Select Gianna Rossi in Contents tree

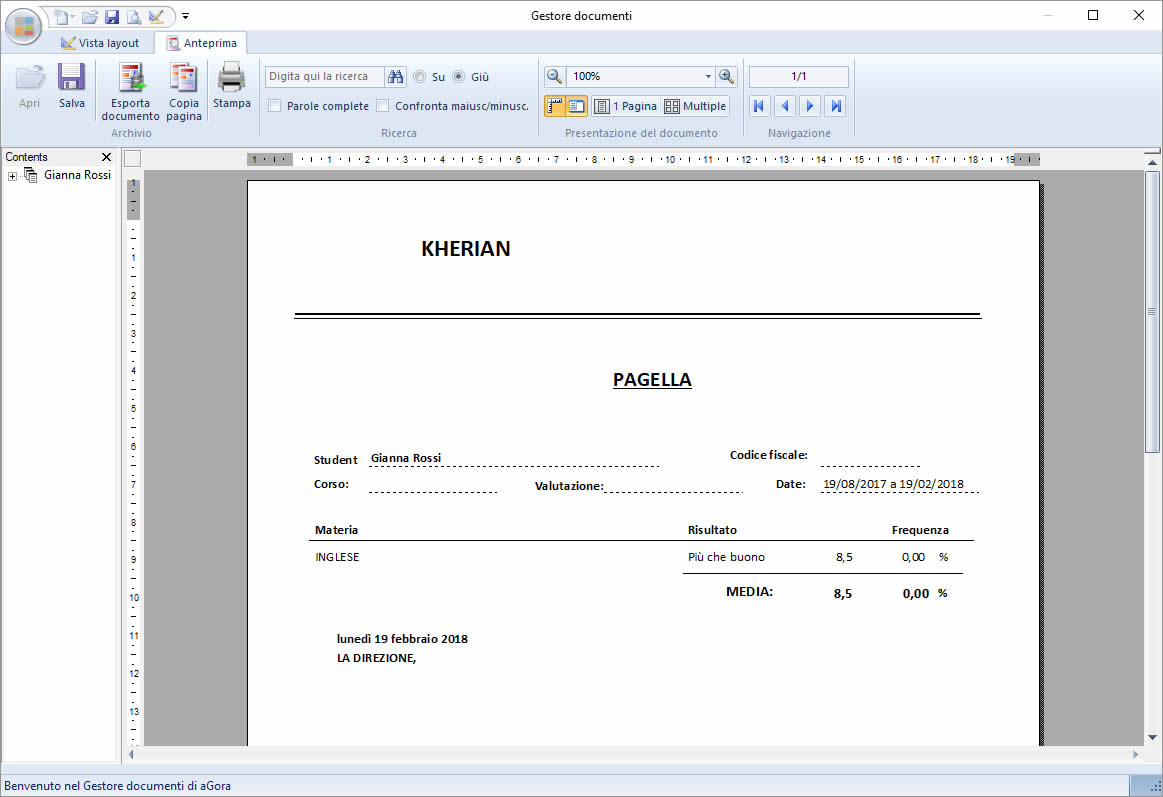[77, 175]
